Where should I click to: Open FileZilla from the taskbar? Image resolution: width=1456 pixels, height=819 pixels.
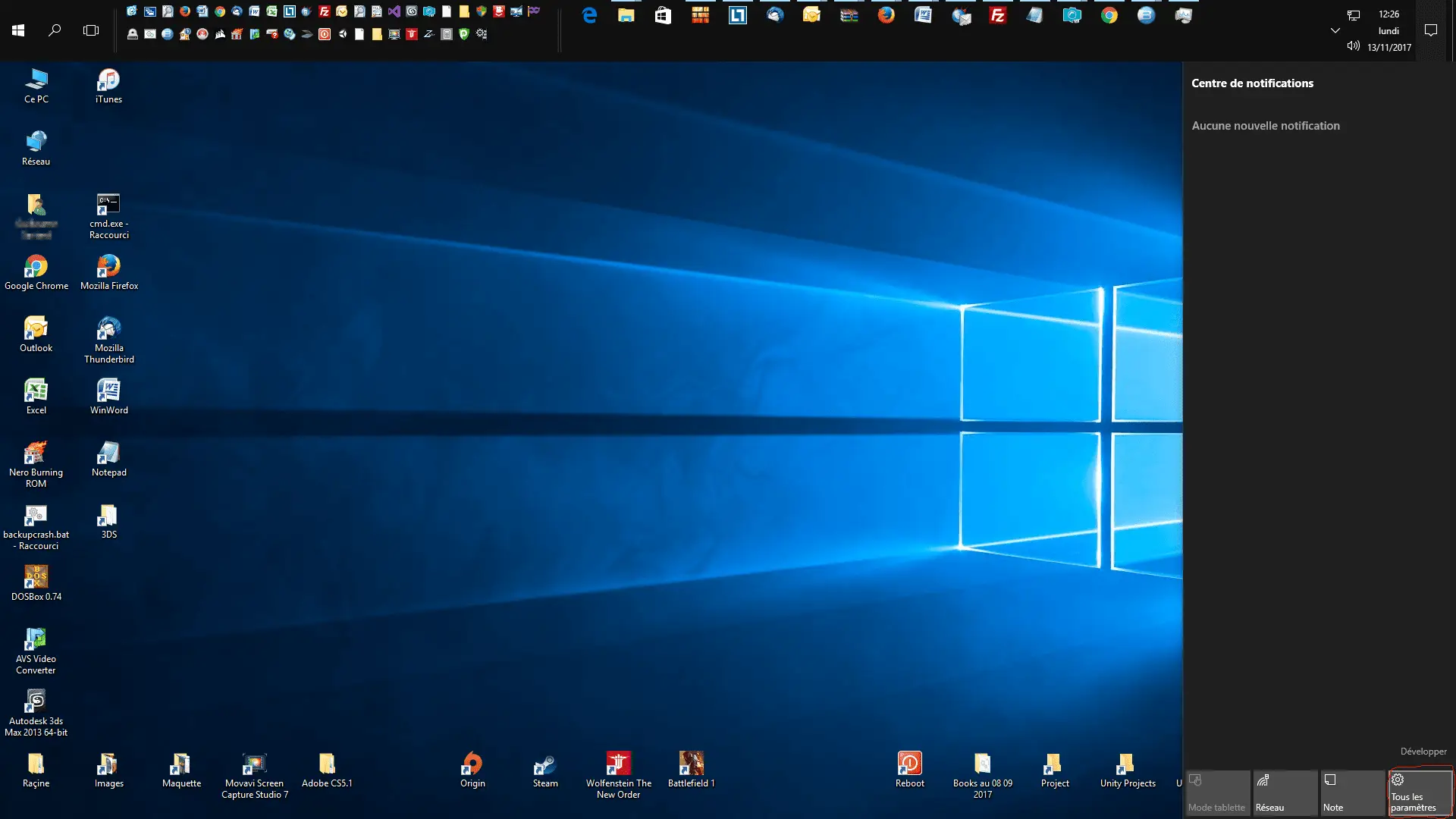998,15
